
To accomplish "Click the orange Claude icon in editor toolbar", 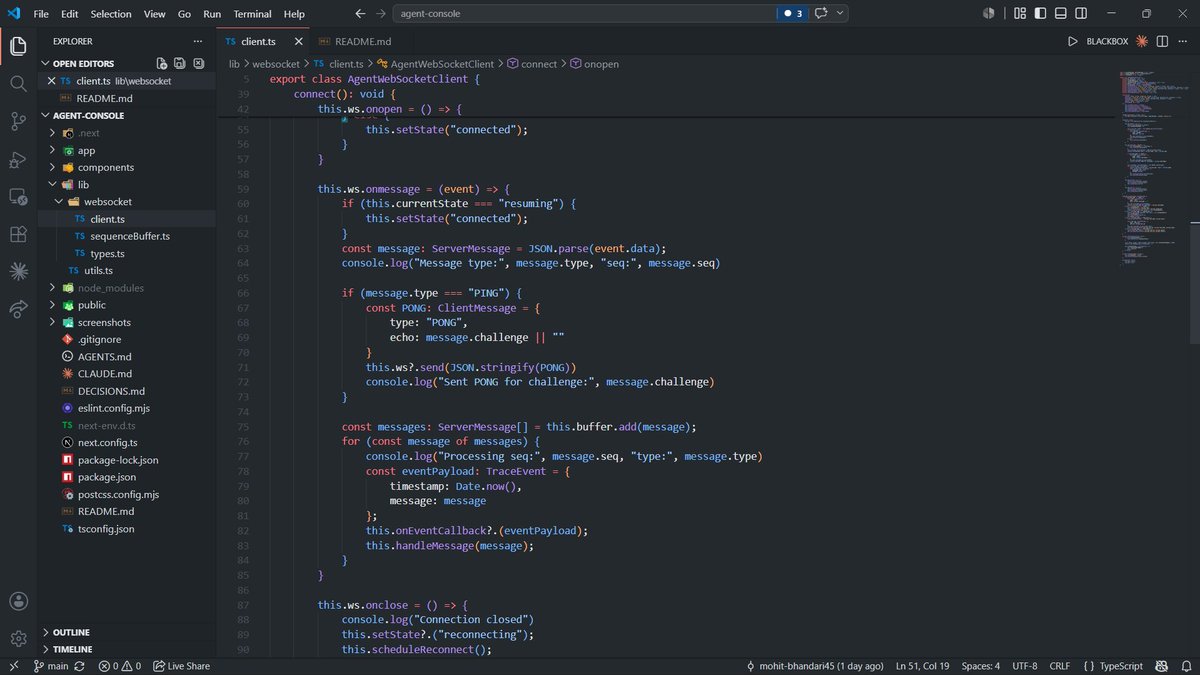I will point(1141,41).
